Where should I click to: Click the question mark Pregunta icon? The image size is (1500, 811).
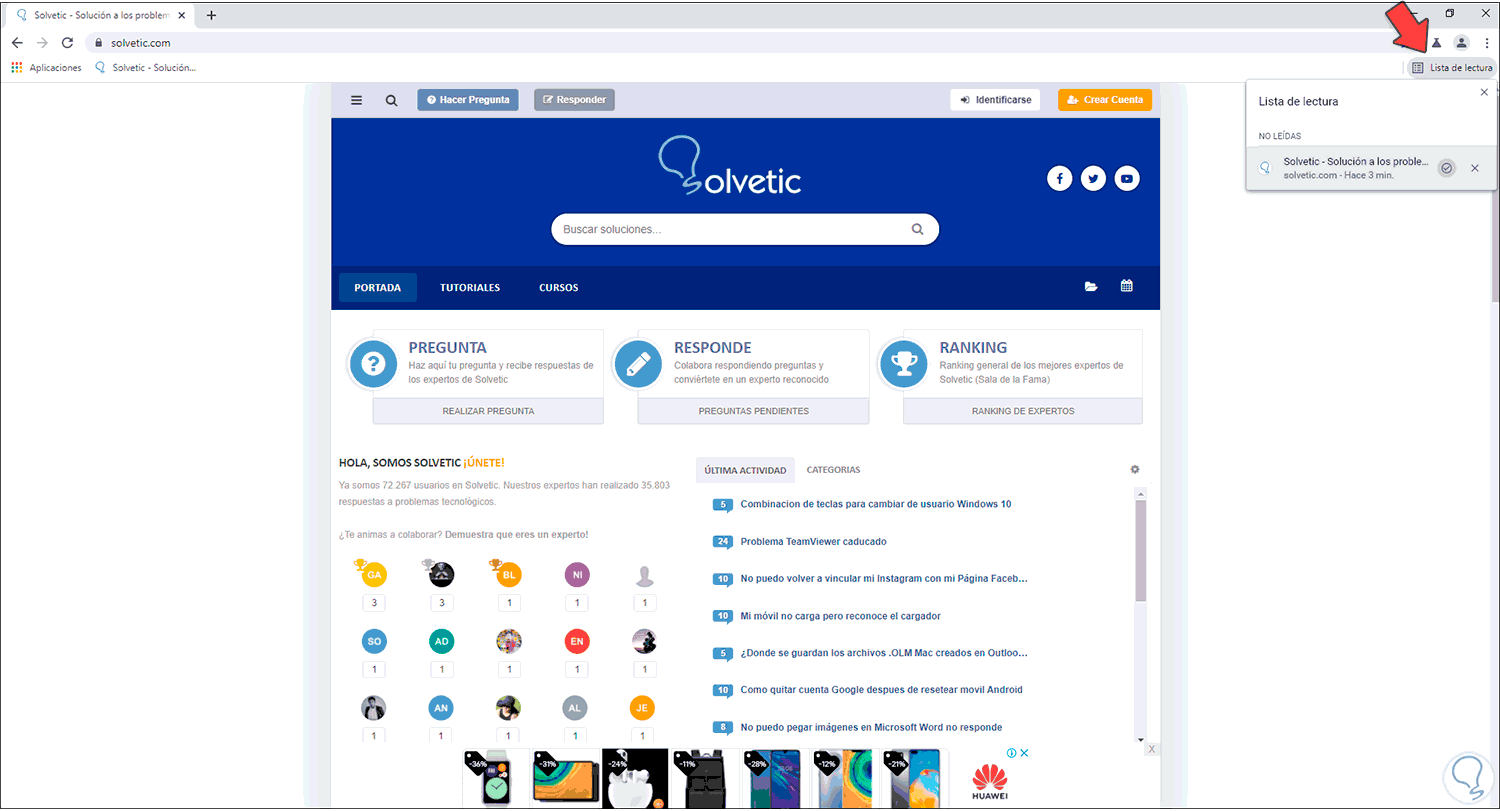click(372, 363)
